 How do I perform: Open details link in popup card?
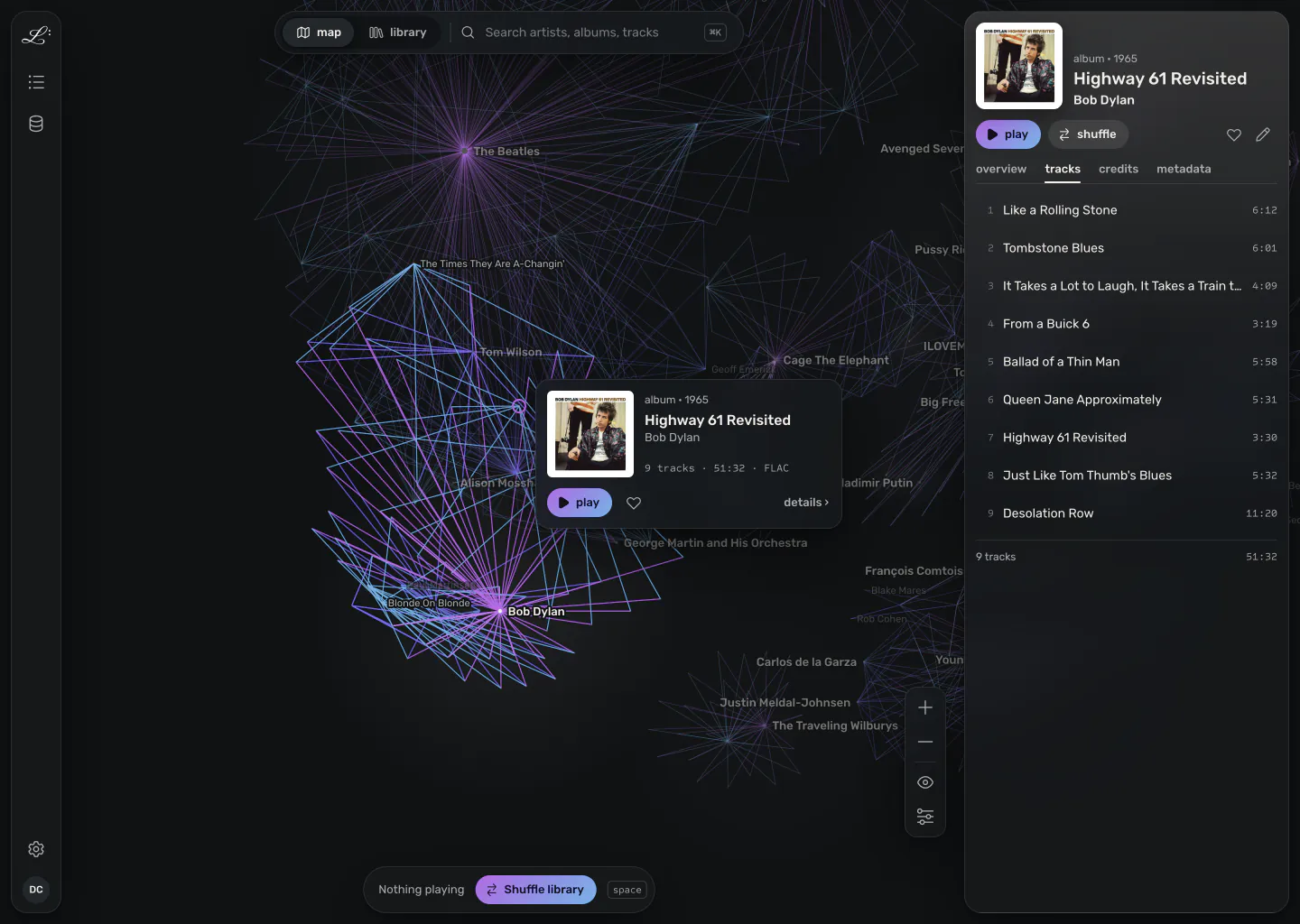tap(806, 503)
